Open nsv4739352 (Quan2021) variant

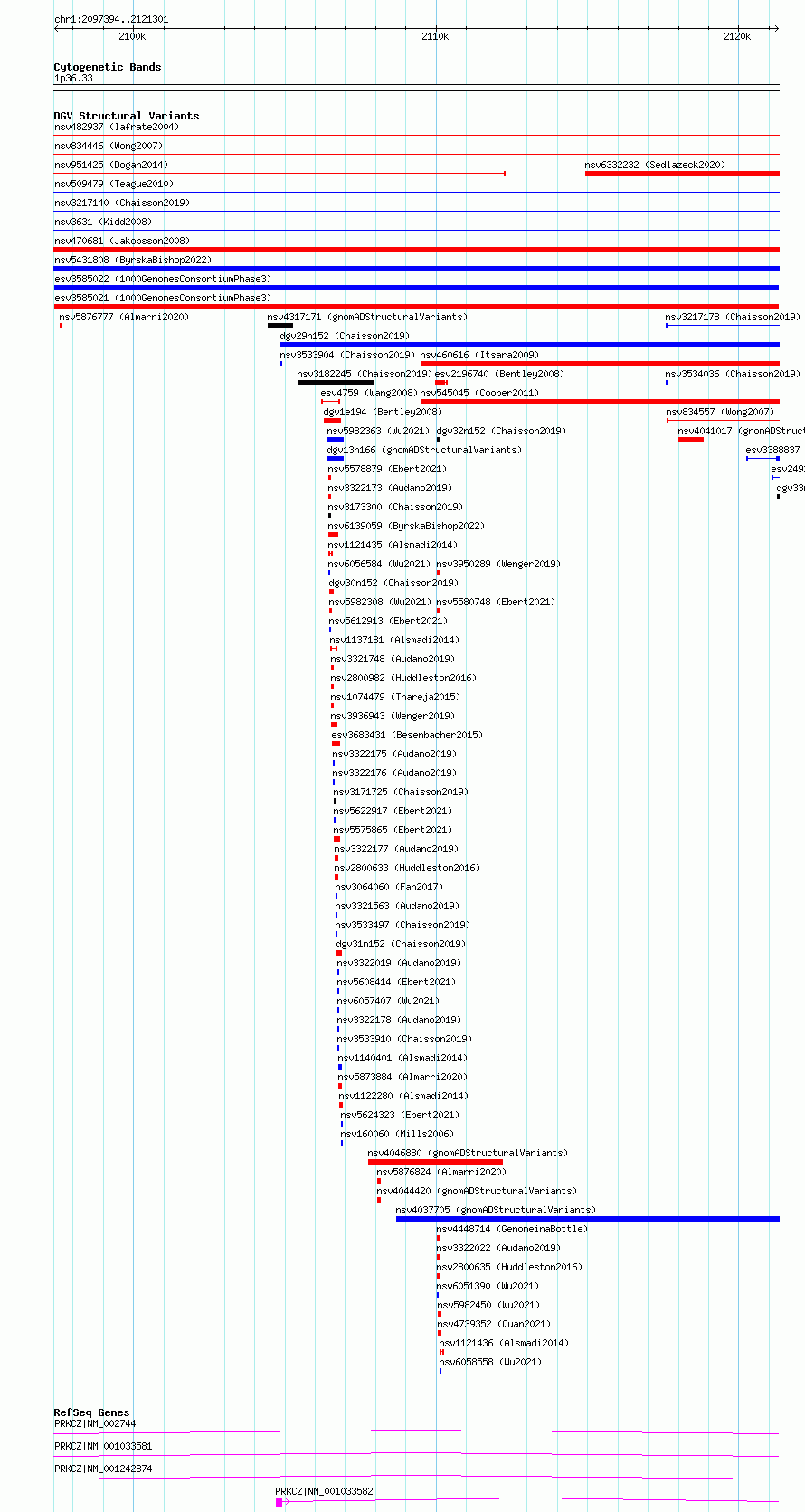[494, 1324]
